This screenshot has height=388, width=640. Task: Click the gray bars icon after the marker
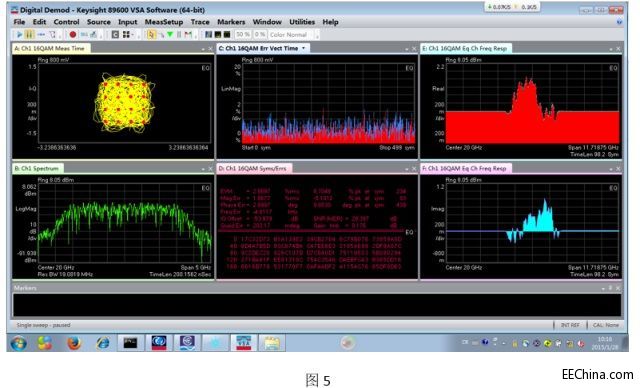click(179, 35)
